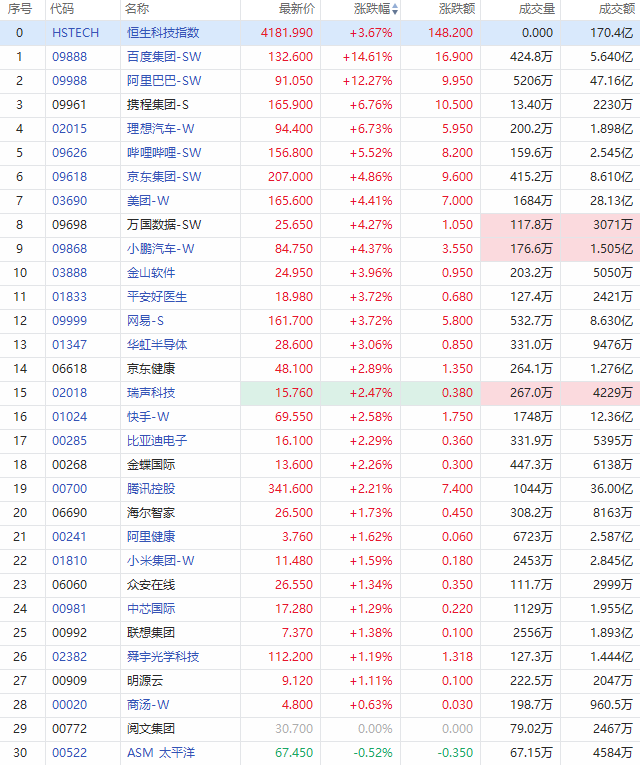640x765 pixels.
Task: Click 腾讯控股 price 341.600
Action: coord(290,488)
